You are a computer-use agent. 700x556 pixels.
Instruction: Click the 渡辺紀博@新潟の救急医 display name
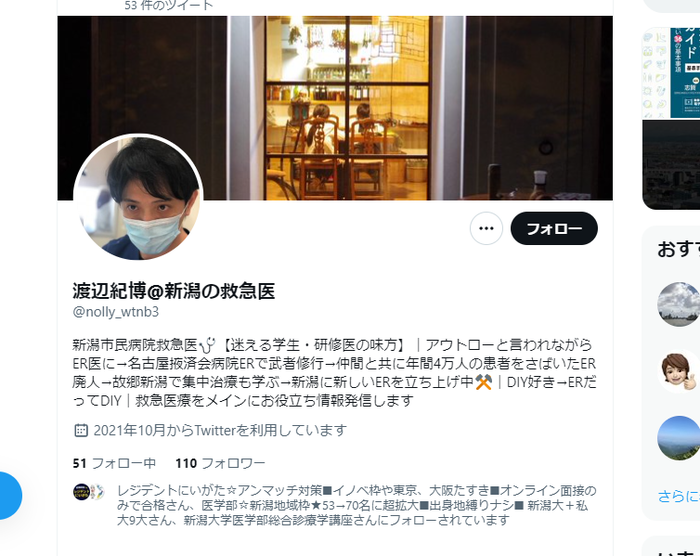174,291
